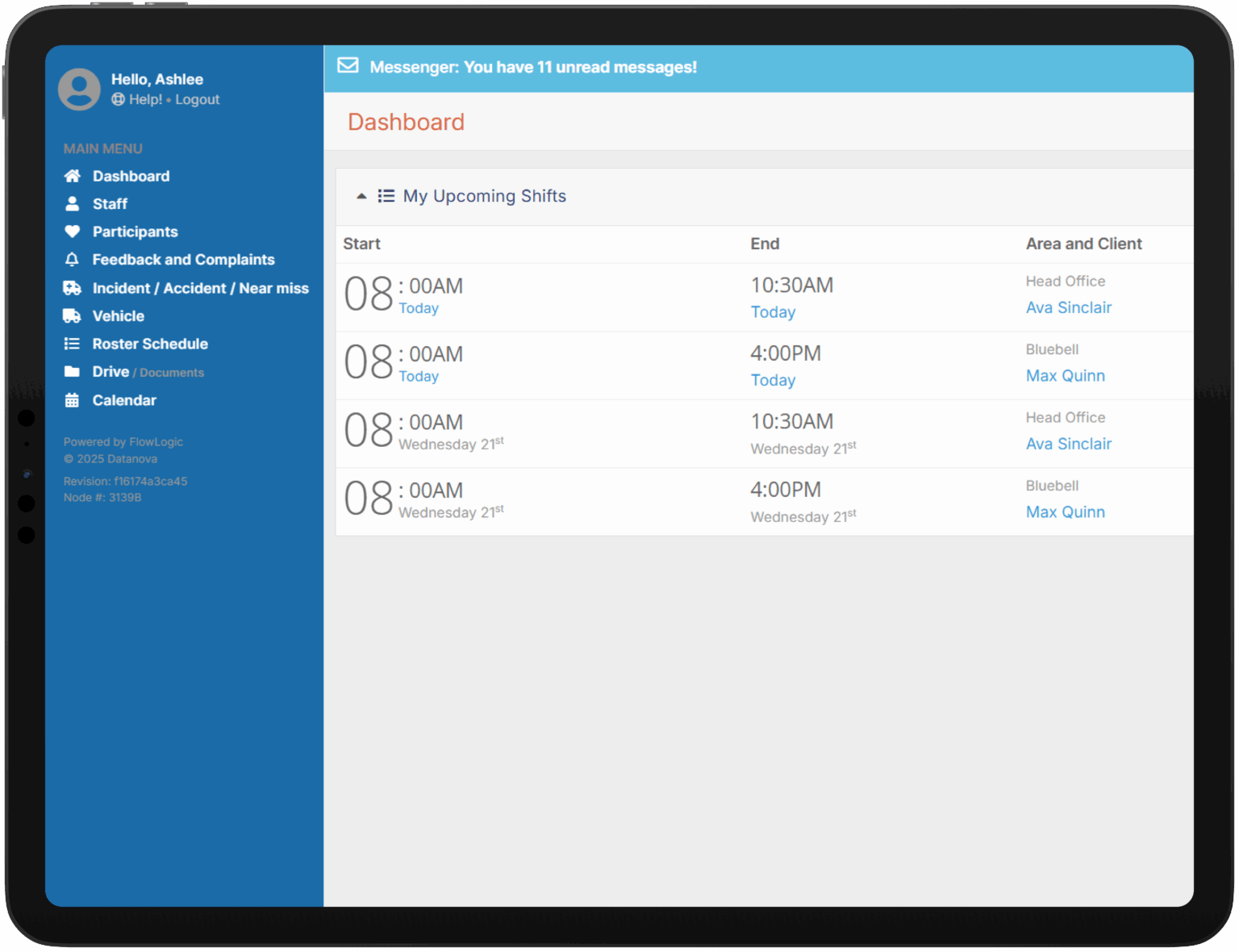Open the Participants menu item
The width and height of the screenshot is (1239, 952).
pos(135,232)
